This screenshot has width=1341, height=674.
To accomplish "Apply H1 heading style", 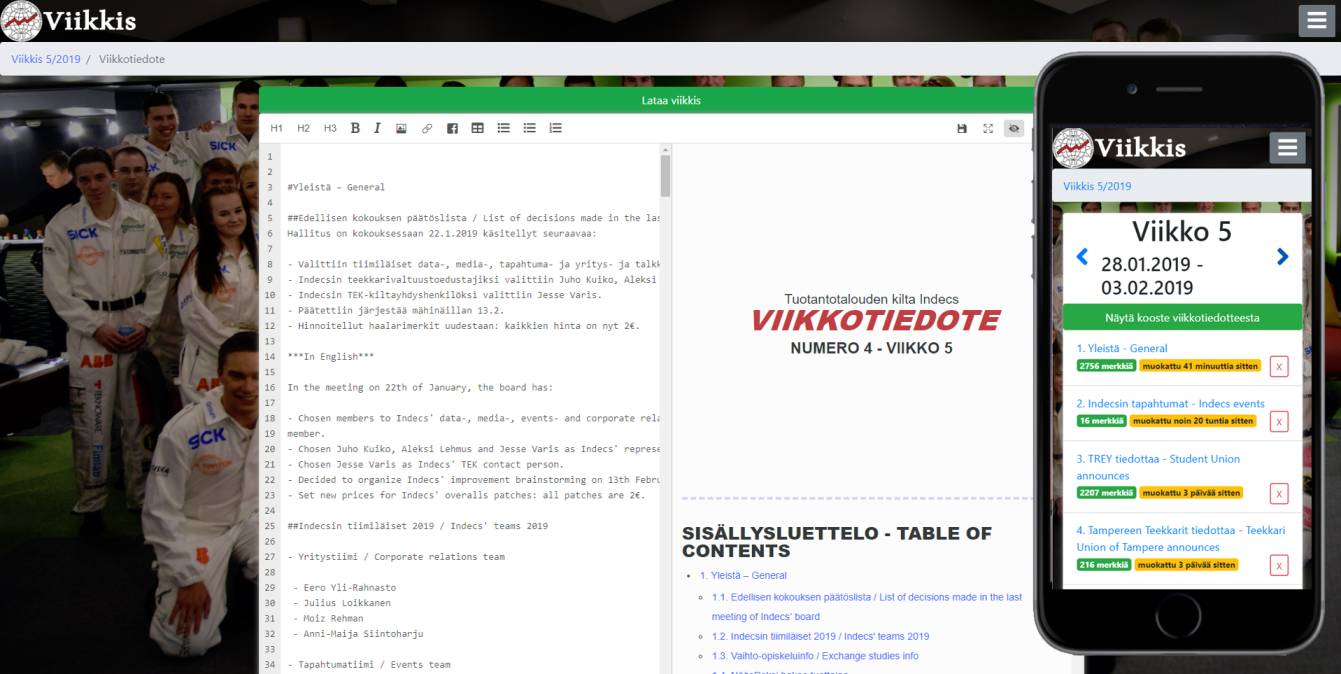I will (x=277, y=128).
